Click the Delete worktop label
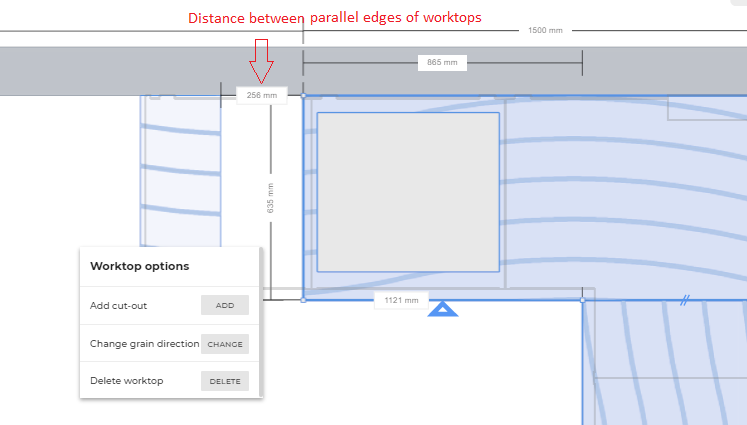 [126, 381]
